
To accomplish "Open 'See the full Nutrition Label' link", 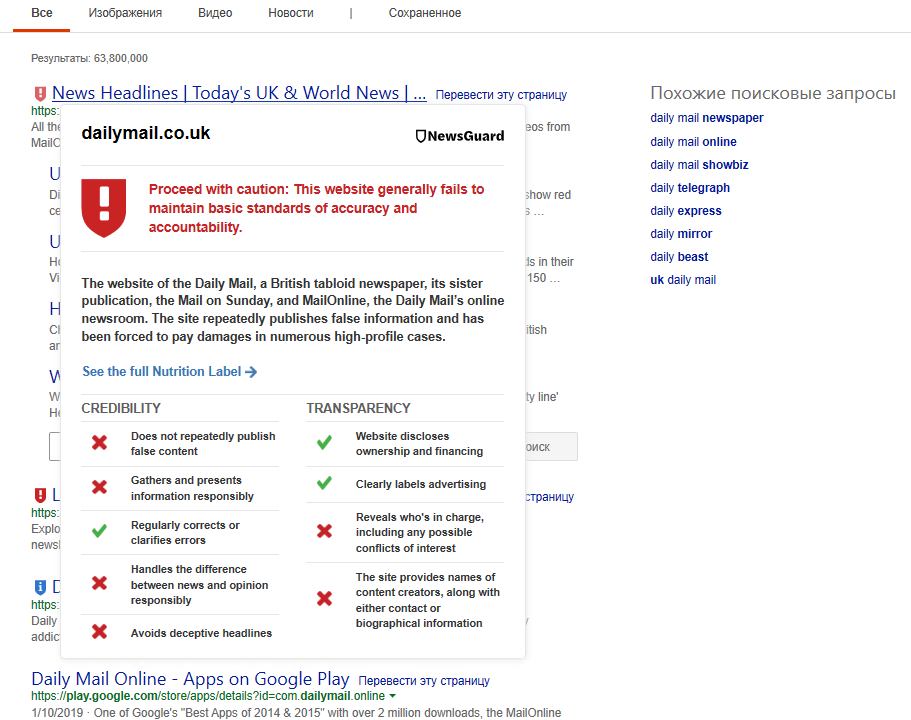I will click(170, 372).
